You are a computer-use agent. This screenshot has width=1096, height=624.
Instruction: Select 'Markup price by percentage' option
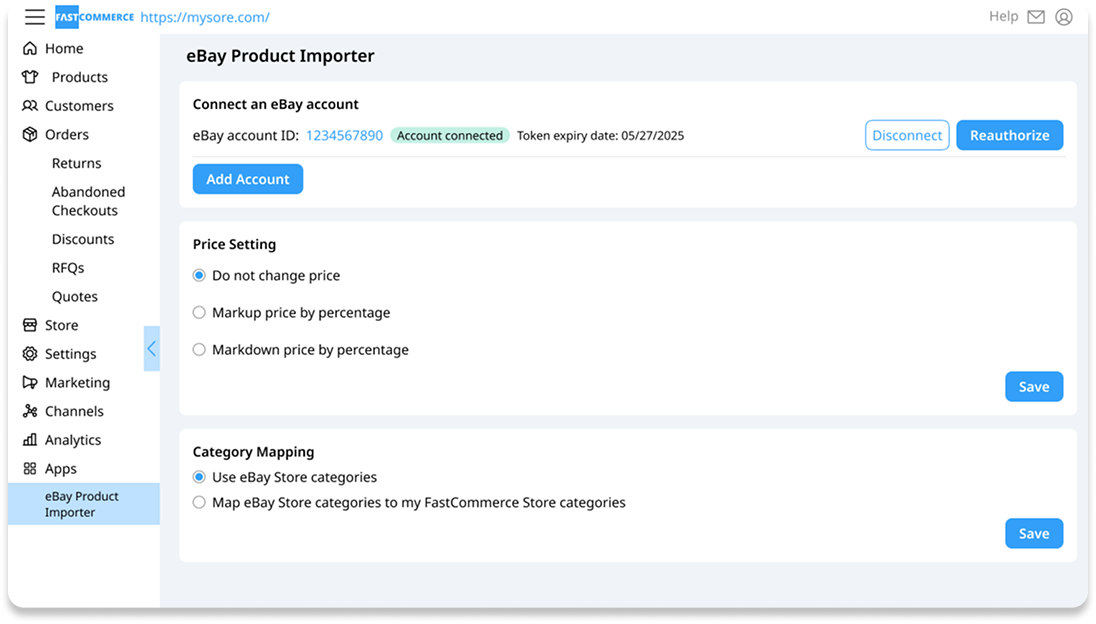(199, 312)
